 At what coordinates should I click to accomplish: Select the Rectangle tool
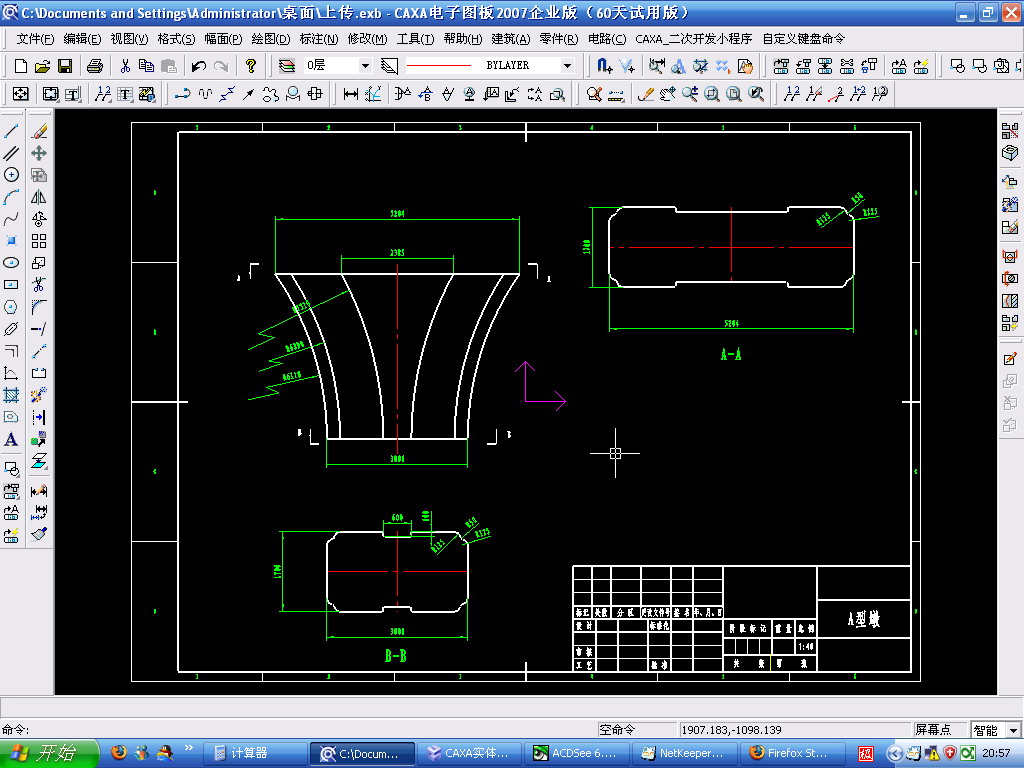coord(11,285)
